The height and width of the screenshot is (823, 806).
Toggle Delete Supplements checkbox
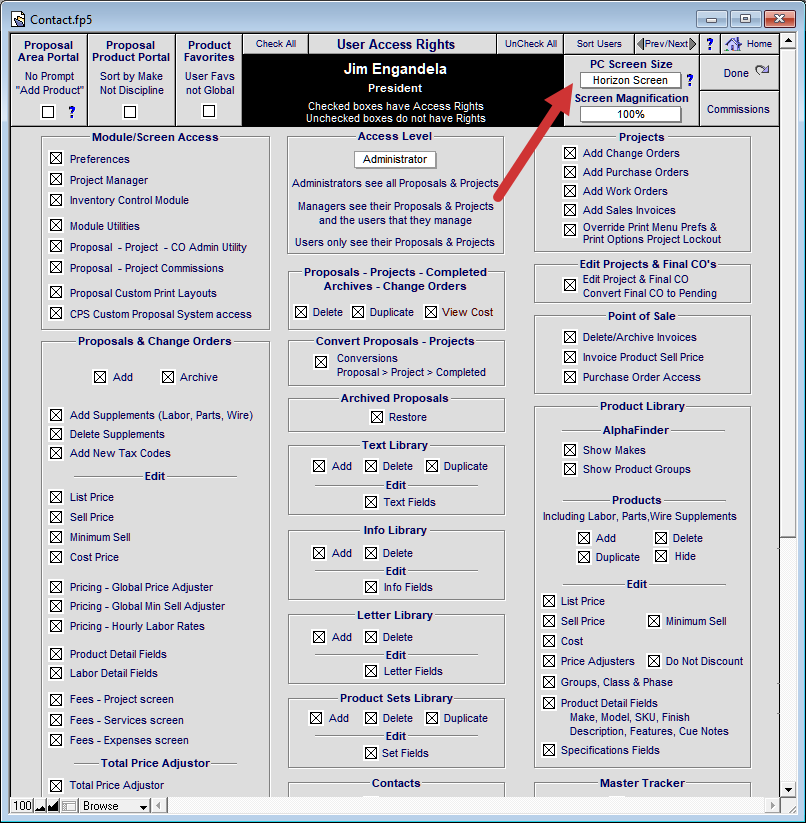(x=56, y=434)
